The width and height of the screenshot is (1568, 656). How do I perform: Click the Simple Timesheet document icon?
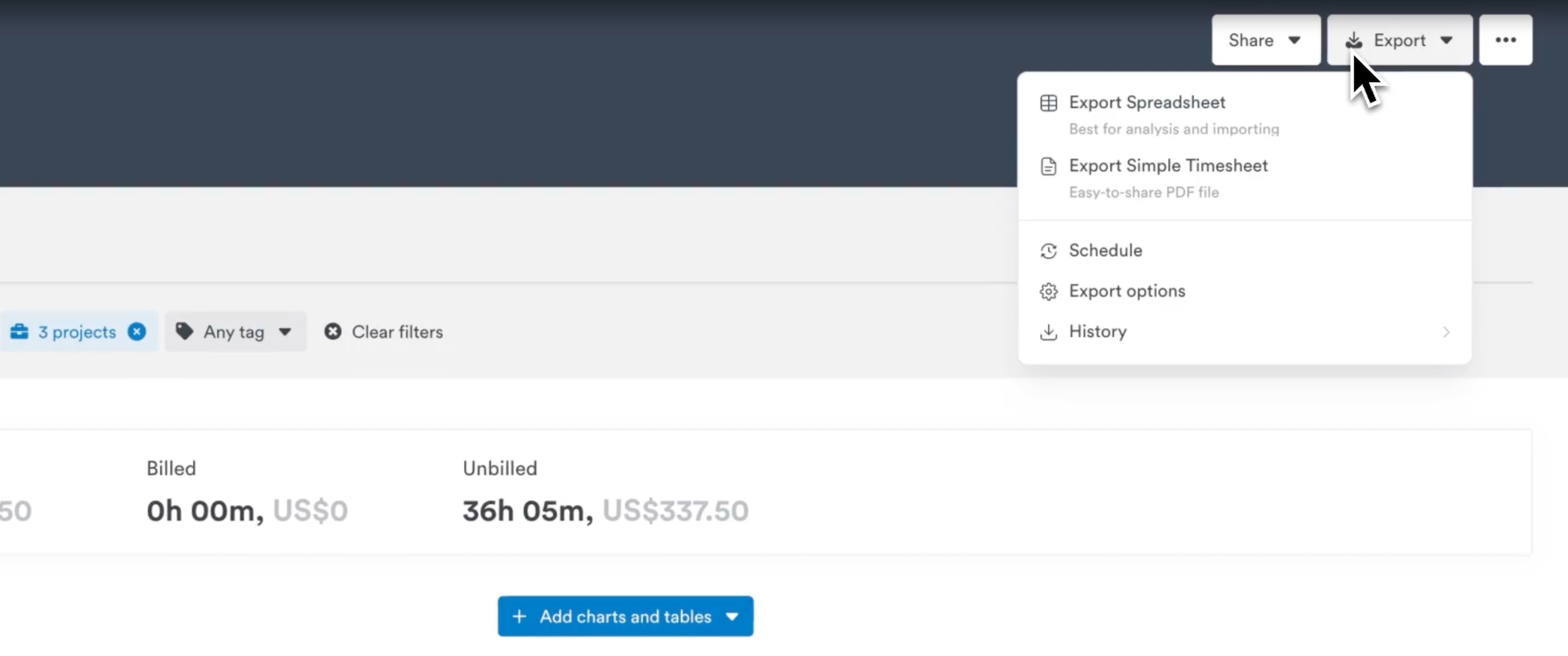coord(1048,166)
